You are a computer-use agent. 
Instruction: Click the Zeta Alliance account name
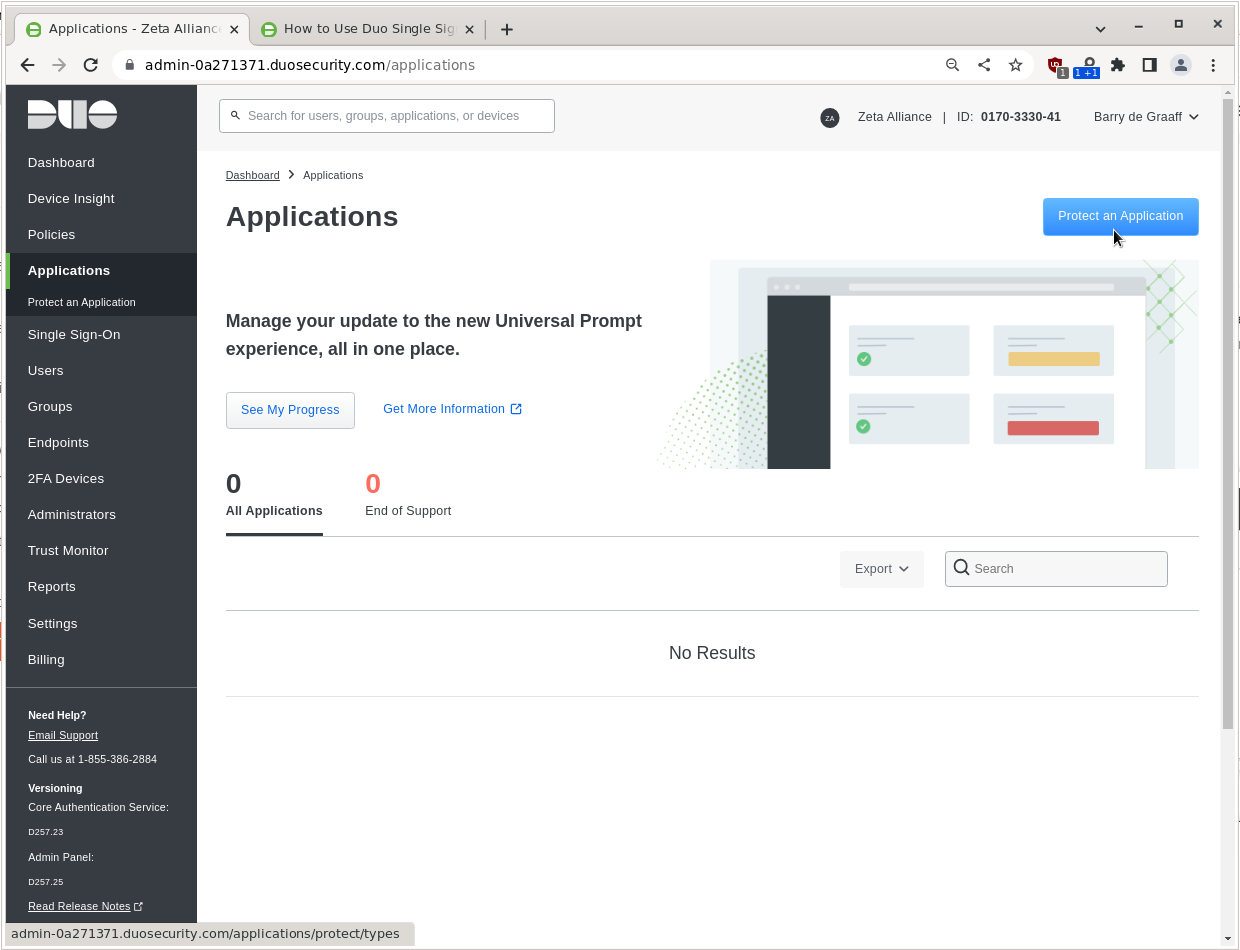coord(894,117)
